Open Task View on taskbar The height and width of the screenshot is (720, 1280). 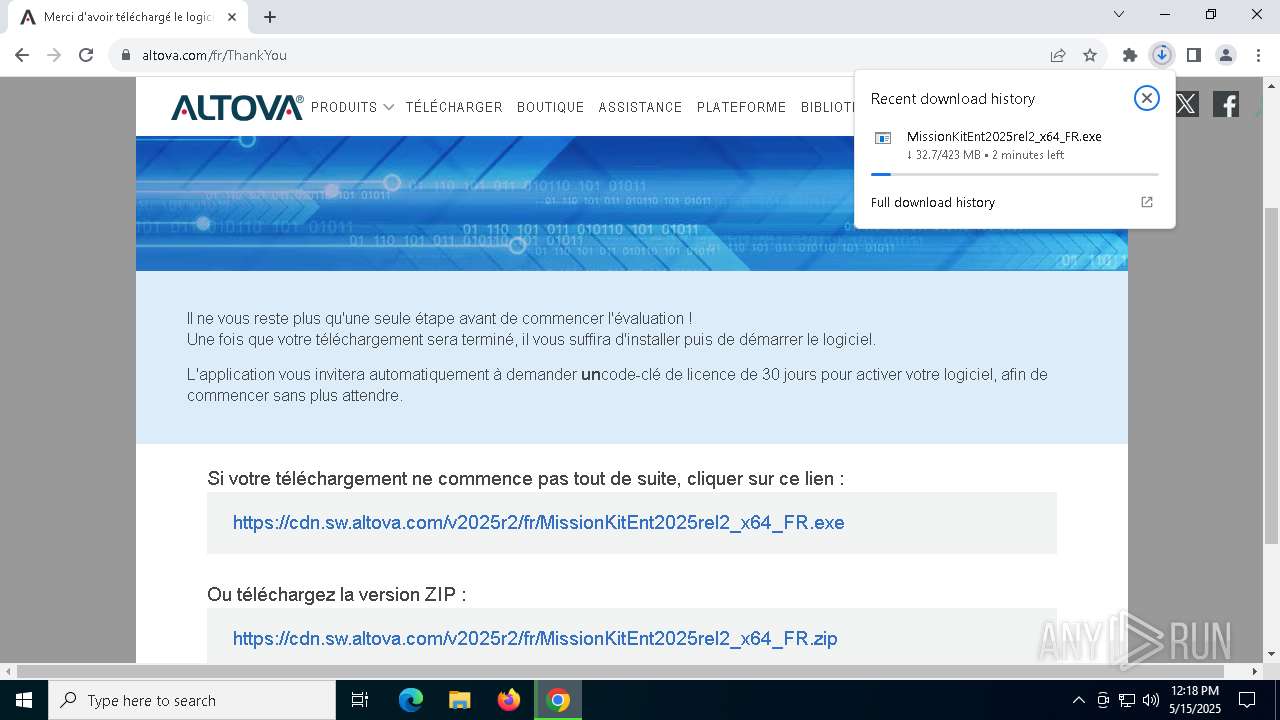click(360, 700)
